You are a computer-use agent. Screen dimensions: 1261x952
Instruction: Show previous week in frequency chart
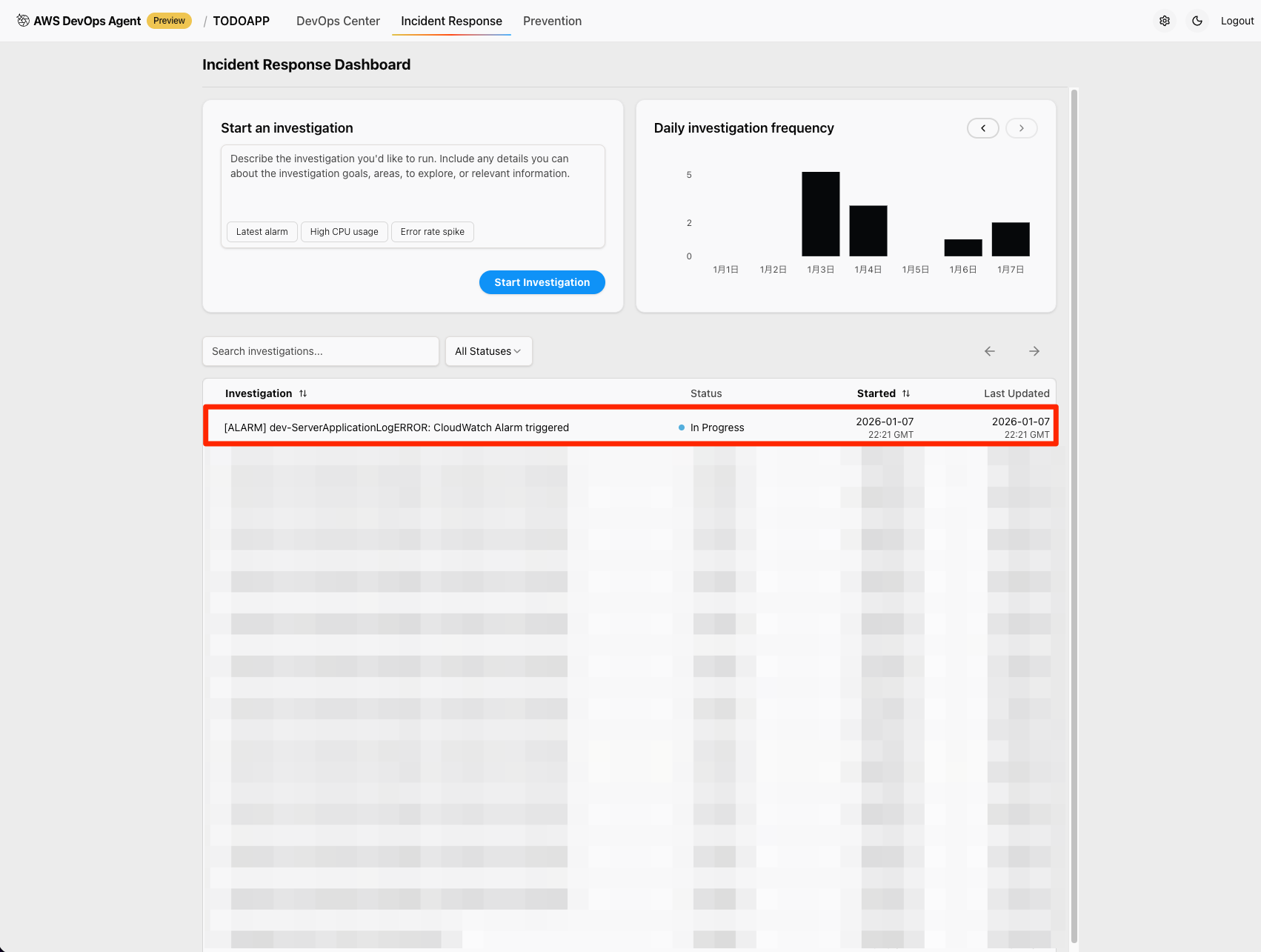(x=983, y=128)
